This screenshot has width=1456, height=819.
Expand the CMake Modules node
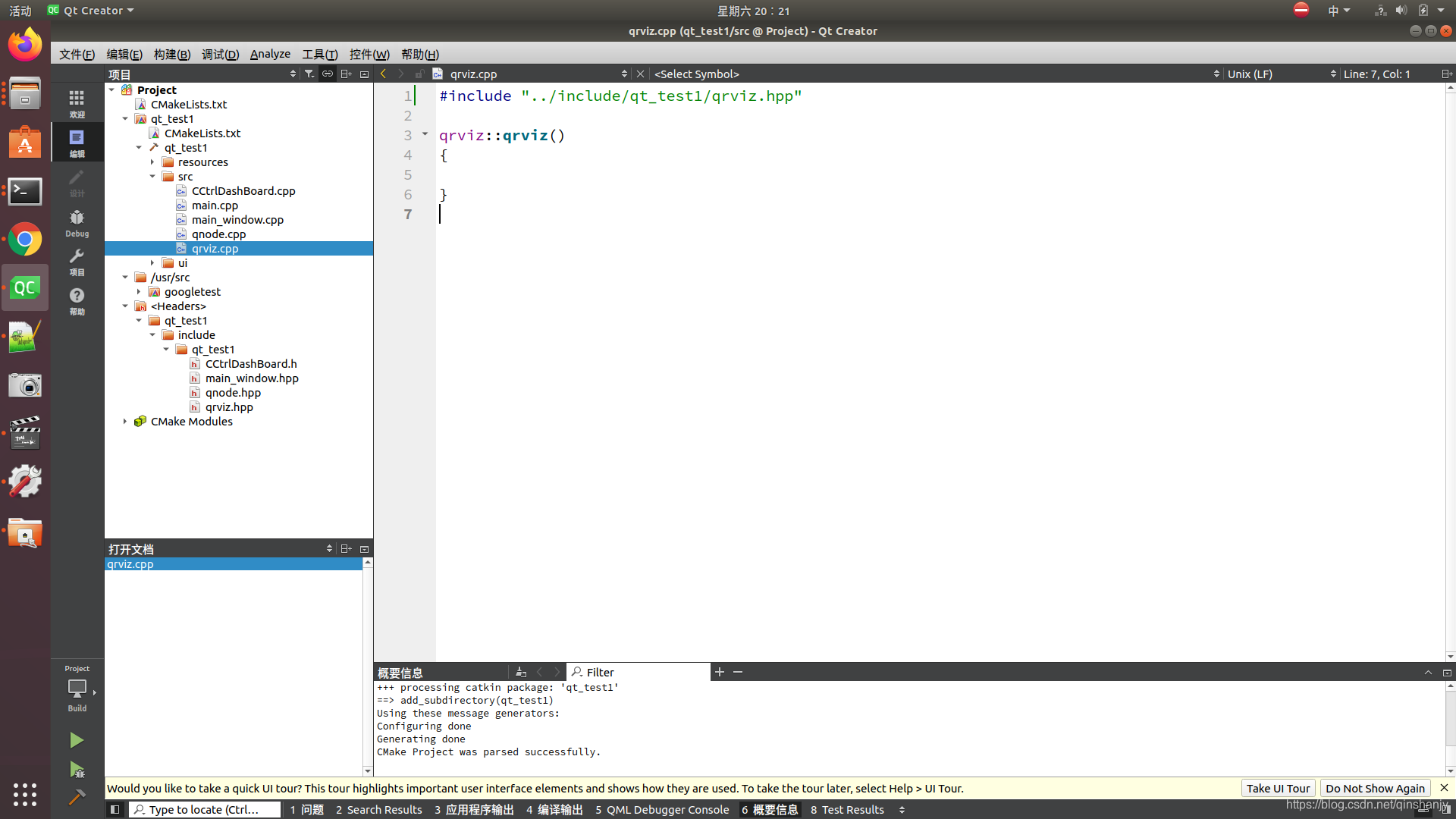[125, 421]
